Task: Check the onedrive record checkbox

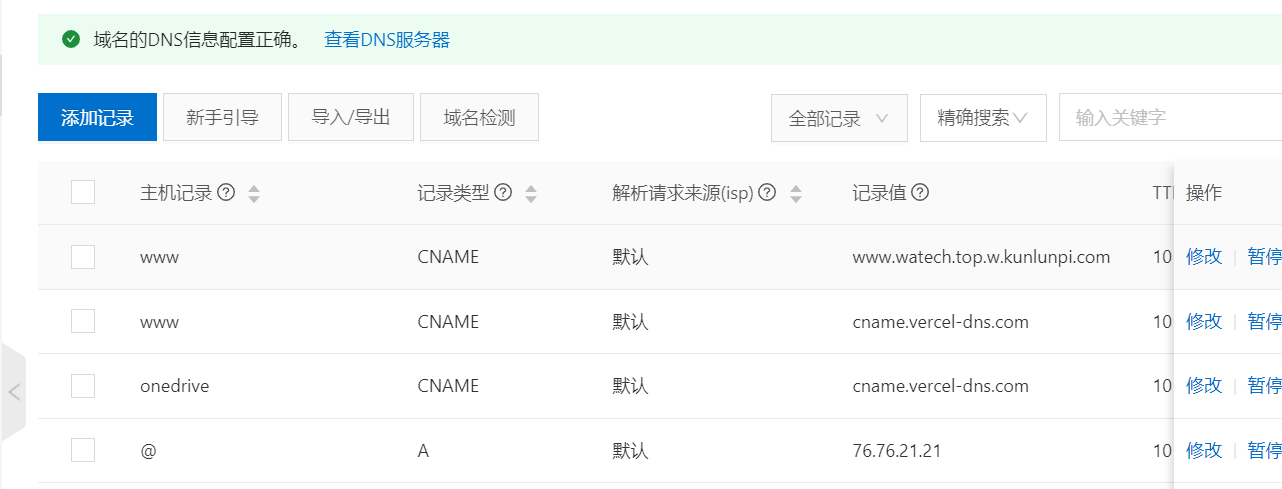Action: [x=83, y=386]
